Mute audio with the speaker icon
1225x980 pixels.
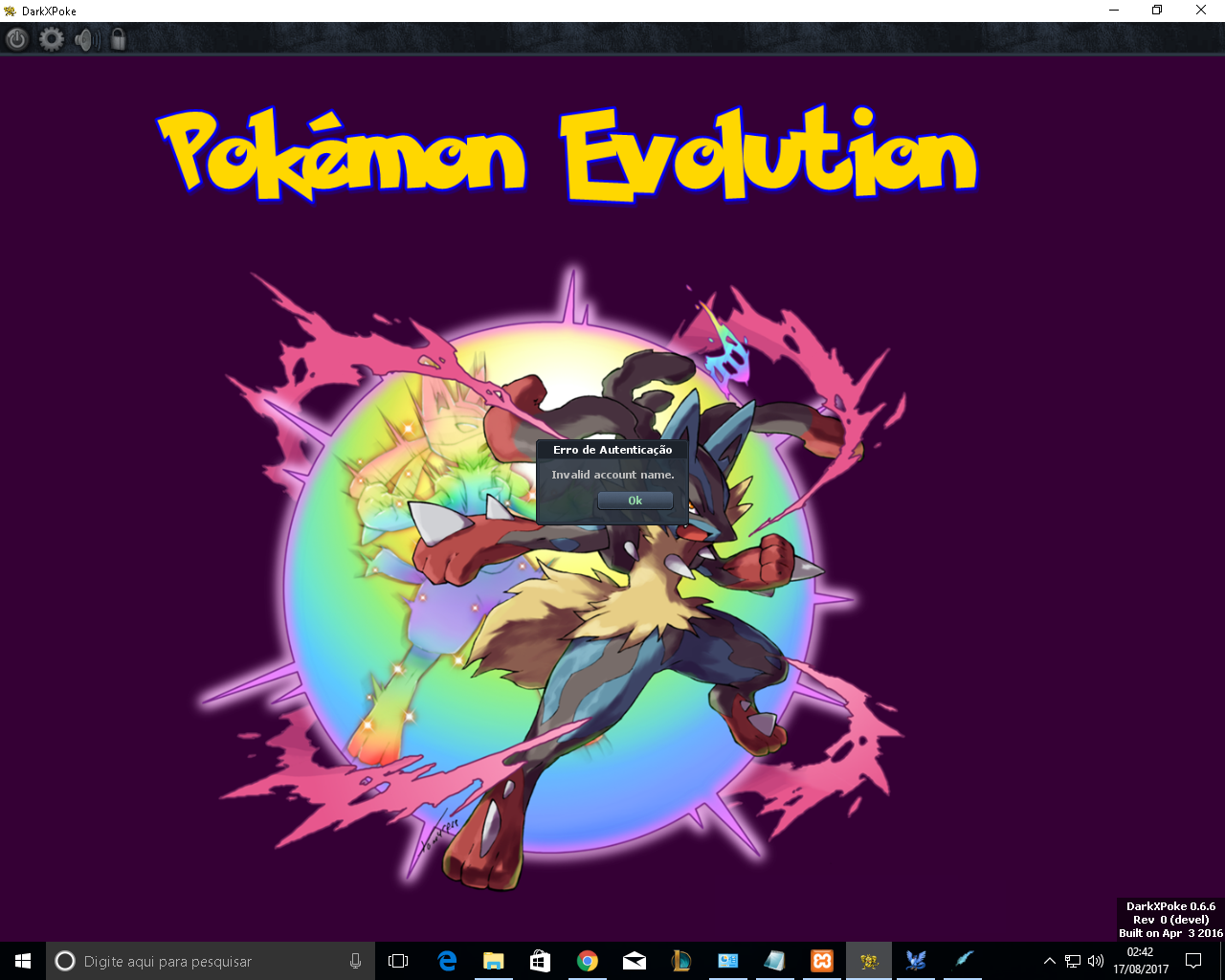[87, 39]
